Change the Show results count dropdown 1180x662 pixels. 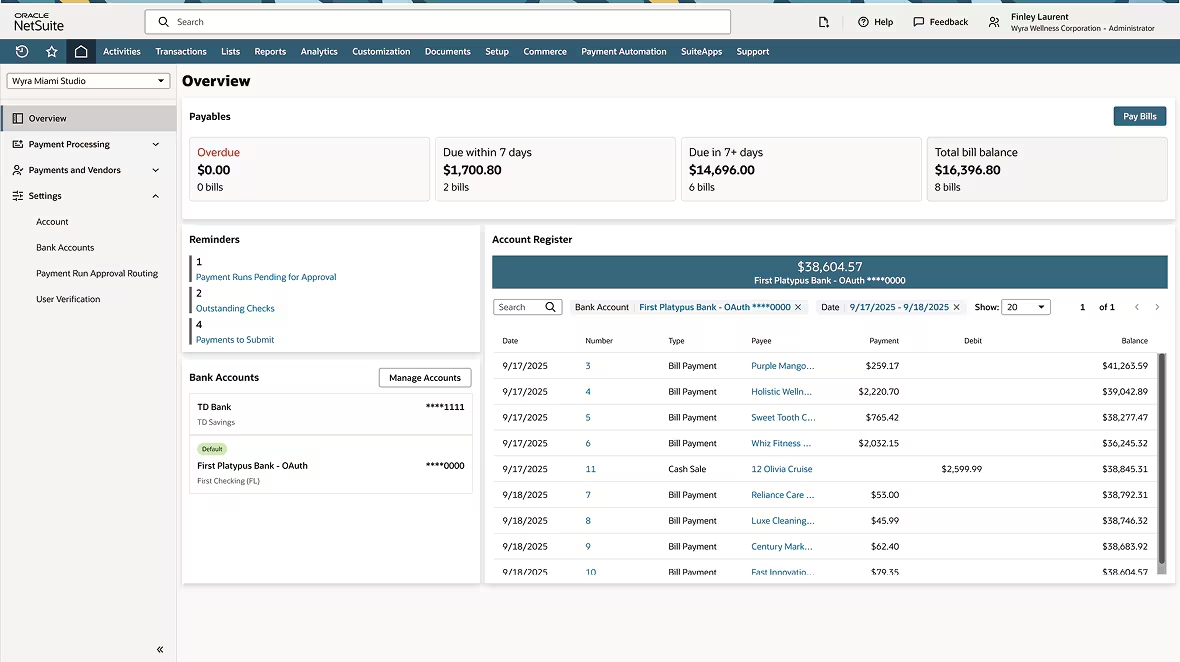[1024, 307]
